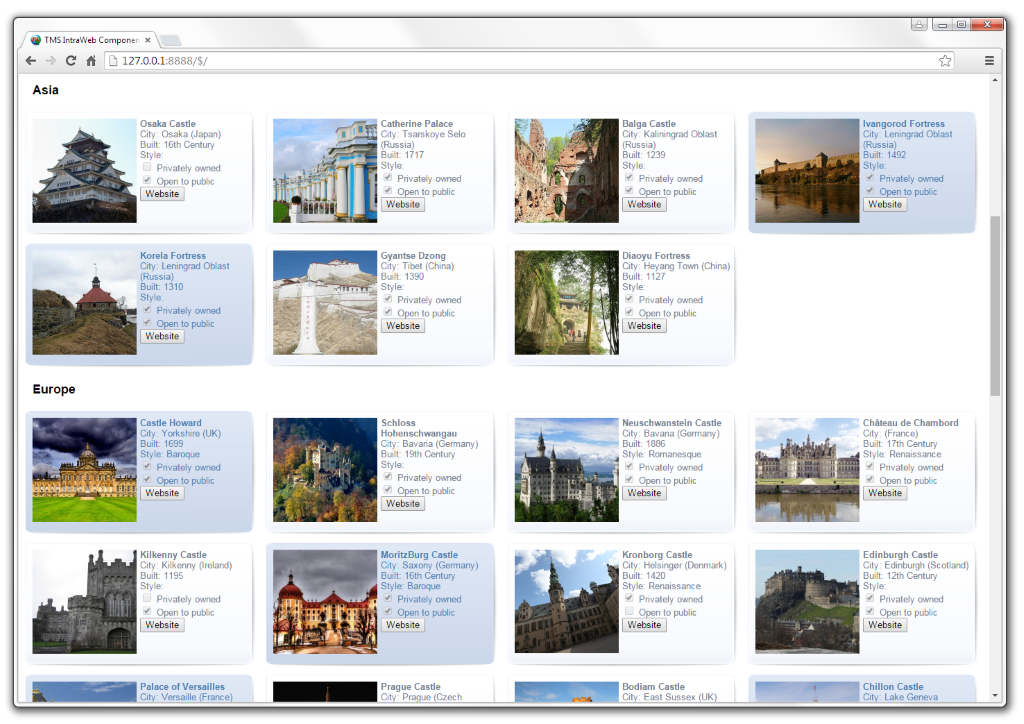Click the browser back arrow

(31, 61)
